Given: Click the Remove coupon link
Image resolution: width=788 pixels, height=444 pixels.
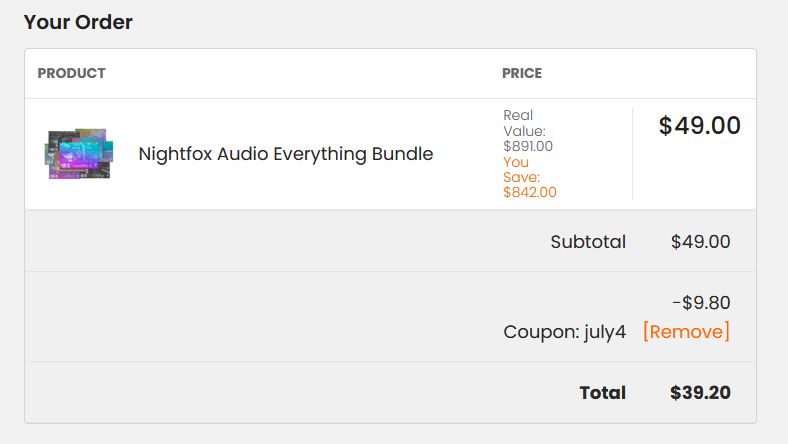Looking at the screenshot, I should (686, 331).
